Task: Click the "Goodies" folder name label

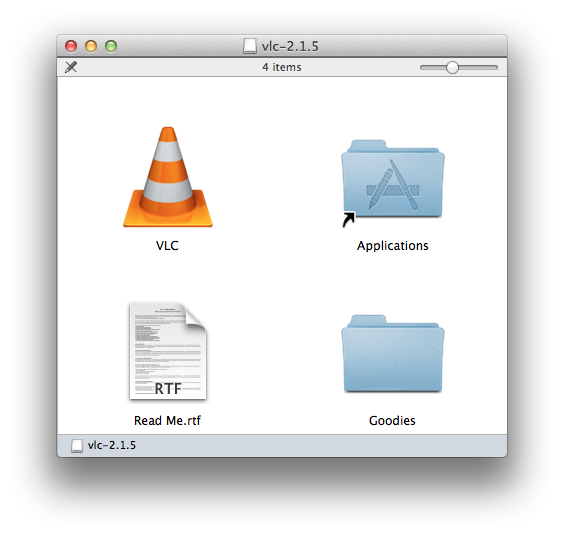Action: 392,421
